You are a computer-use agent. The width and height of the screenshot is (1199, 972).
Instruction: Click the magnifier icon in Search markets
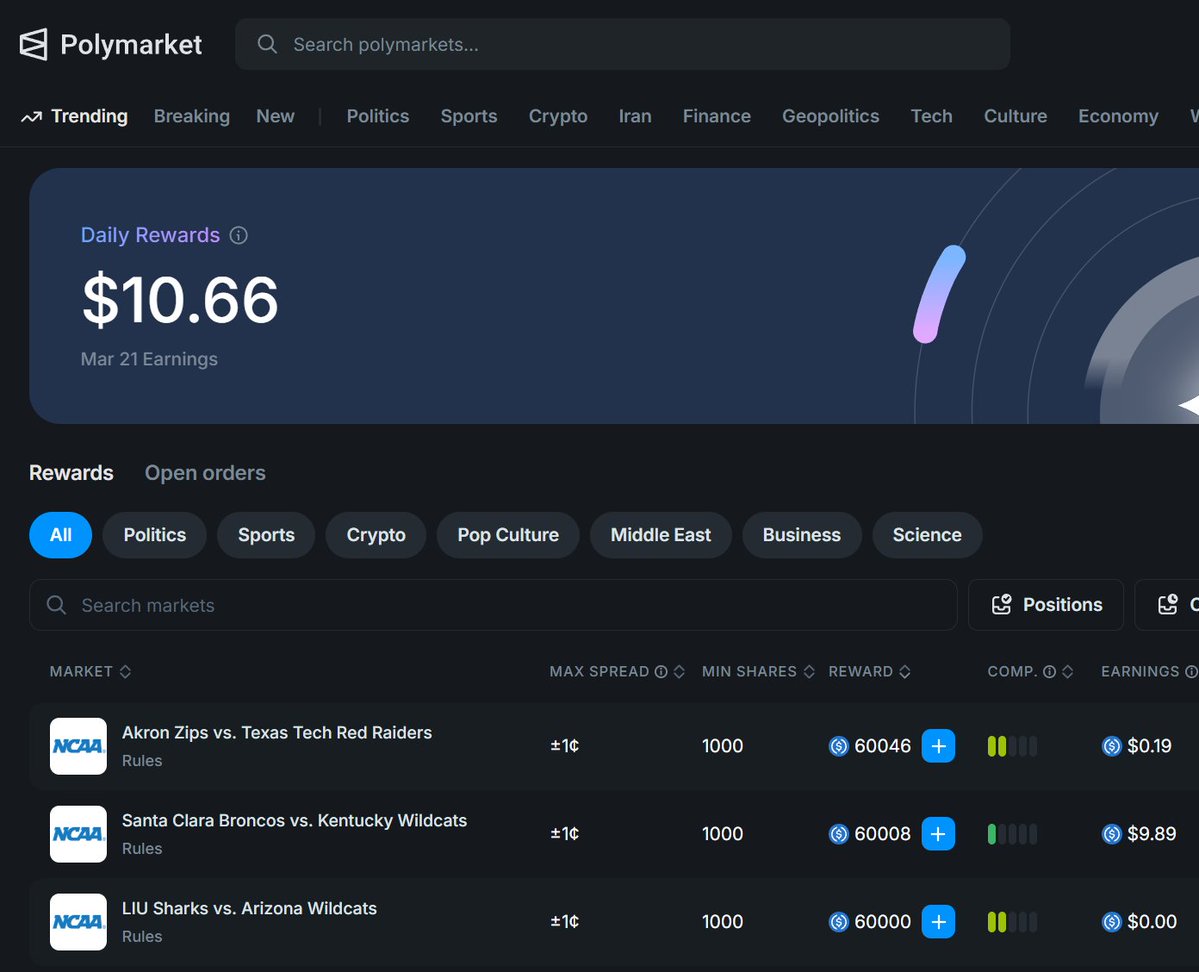pos(57,605)
